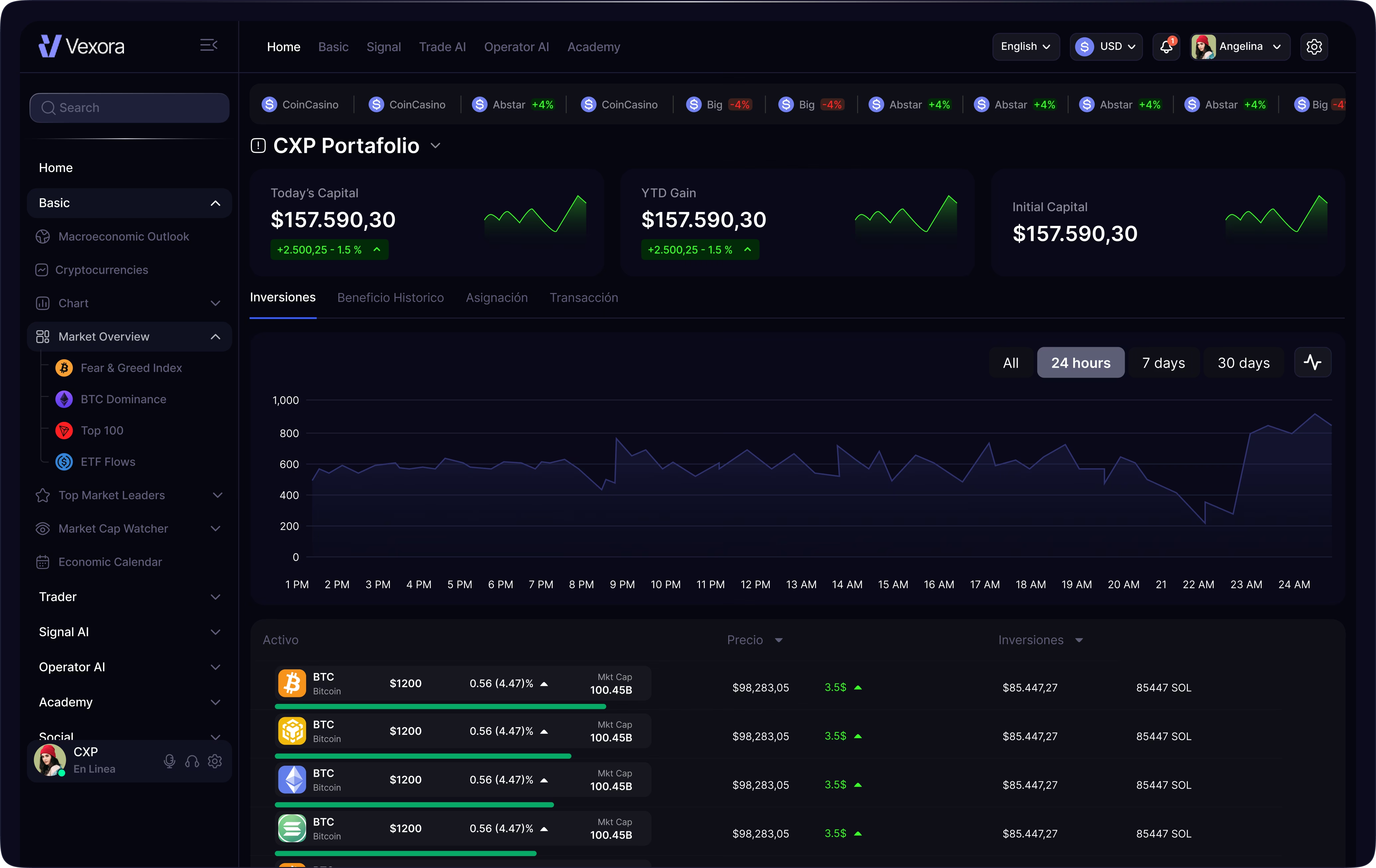Click the notification bell icon

tap(1166, 47)
